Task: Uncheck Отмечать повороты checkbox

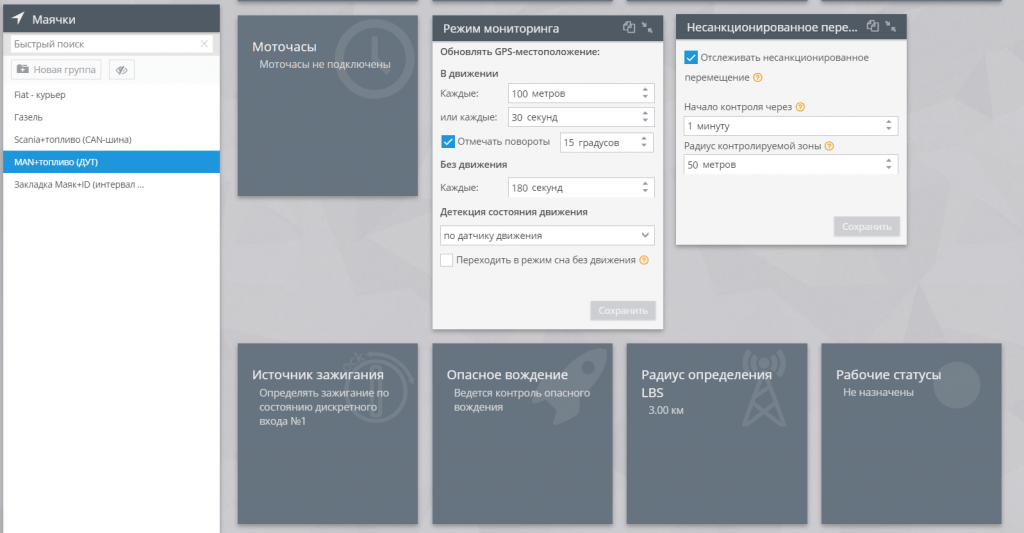Action: click(448, 142)
